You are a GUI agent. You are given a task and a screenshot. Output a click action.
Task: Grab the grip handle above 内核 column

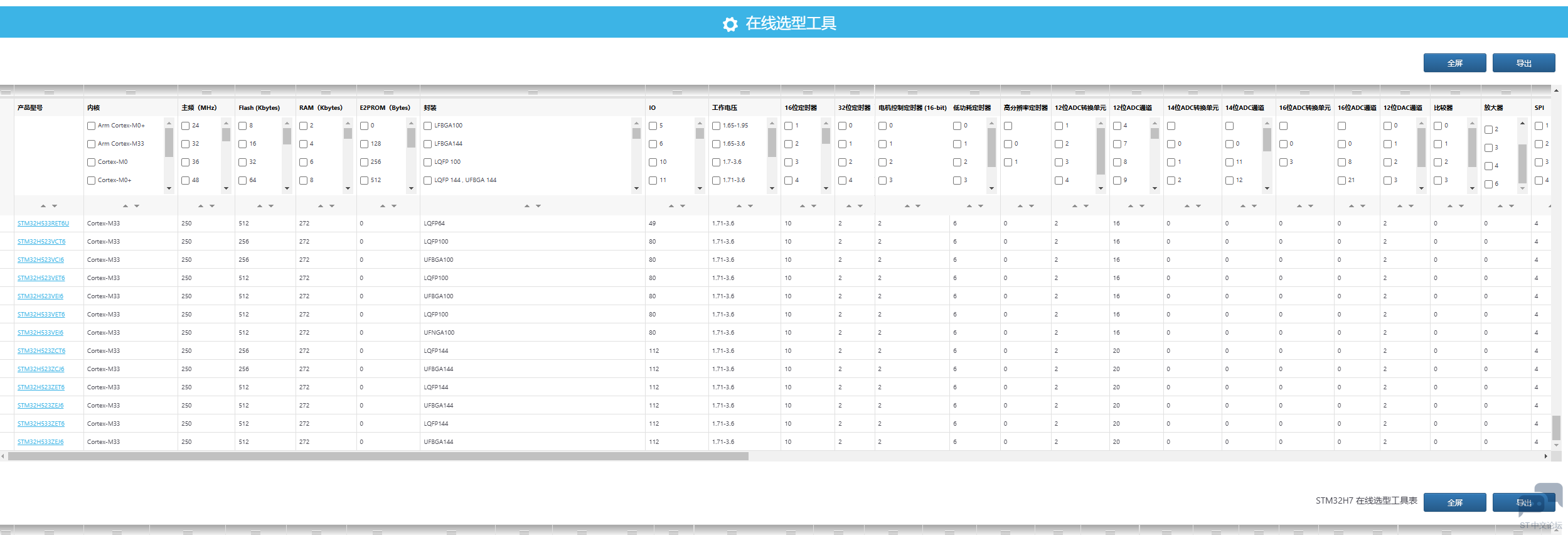tap(131, 92)
